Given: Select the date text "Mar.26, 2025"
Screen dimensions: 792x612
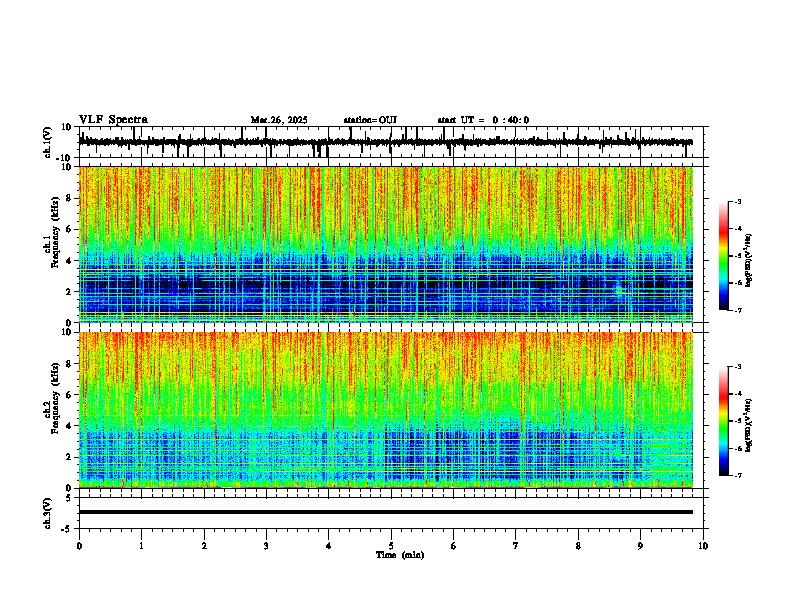Looking at the screenshot, I should click(x=279, y=120).
